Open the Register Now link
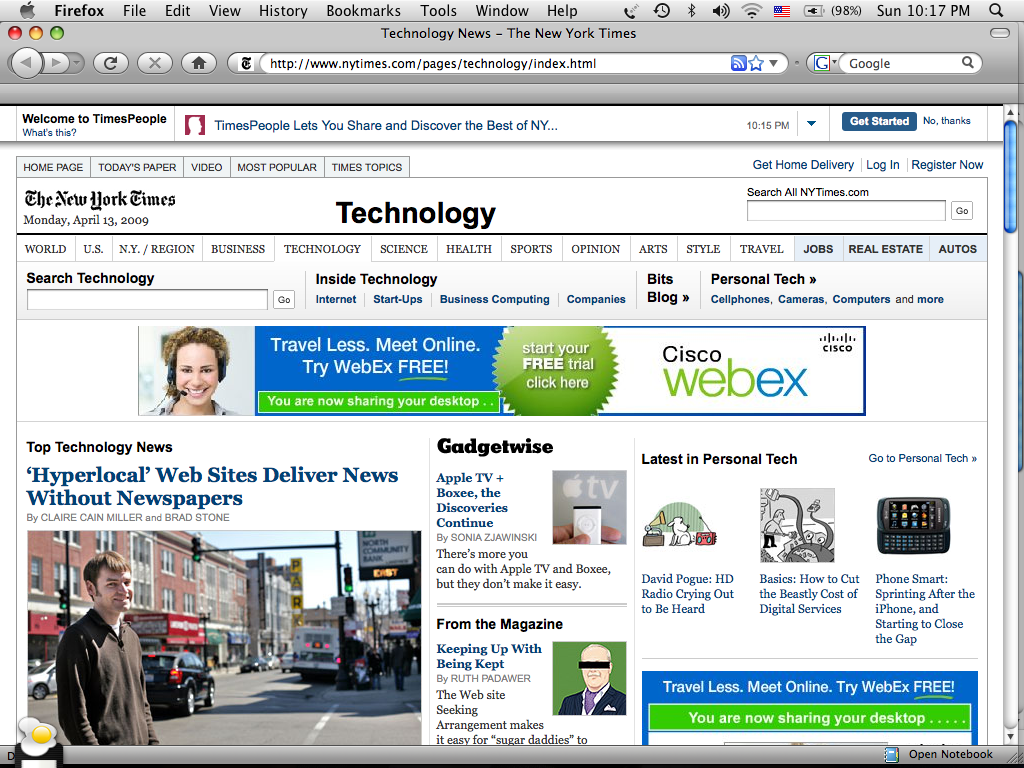 click(x=947, y=165)
